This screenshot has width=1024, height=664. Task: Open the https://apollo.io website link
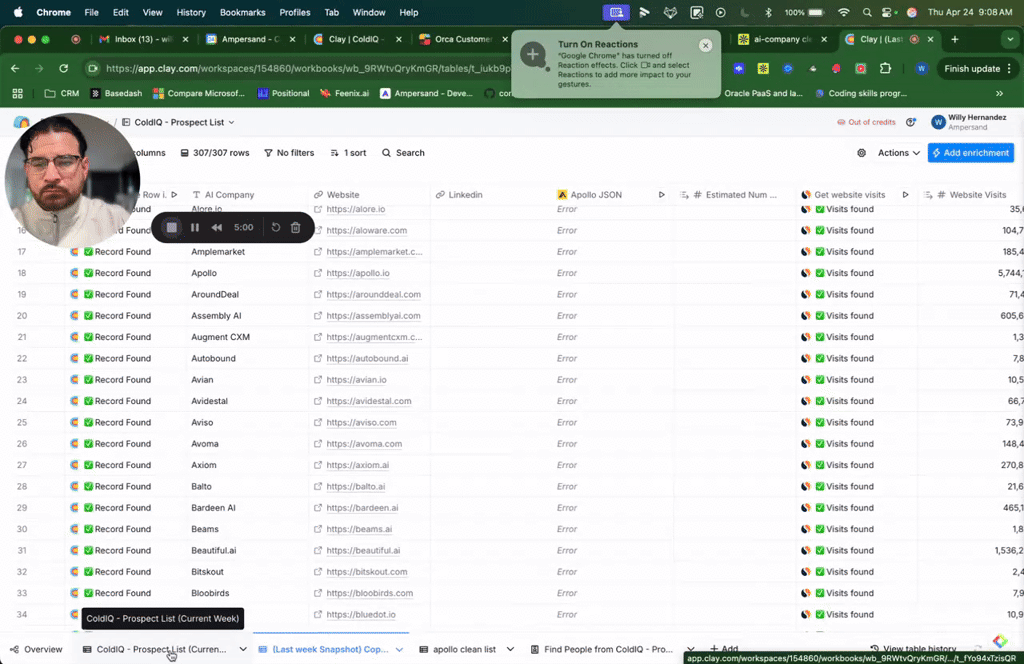tap(357, 273)
